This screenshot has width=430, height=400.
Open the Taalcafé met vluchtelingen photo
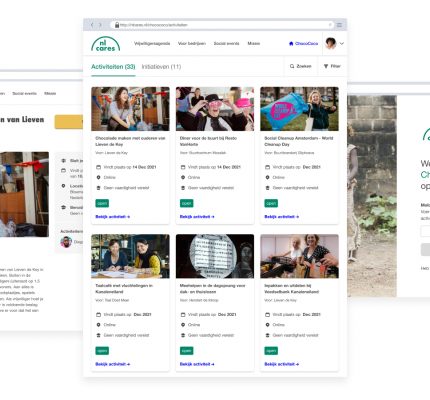point(130,256)
